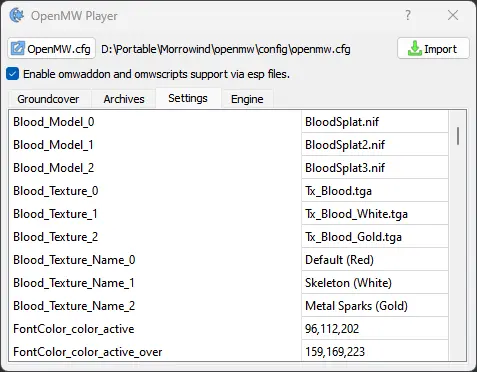Edit the BloodSplat2.nif value cell
This screenshot has width=477, height=372.
(375, 145)
